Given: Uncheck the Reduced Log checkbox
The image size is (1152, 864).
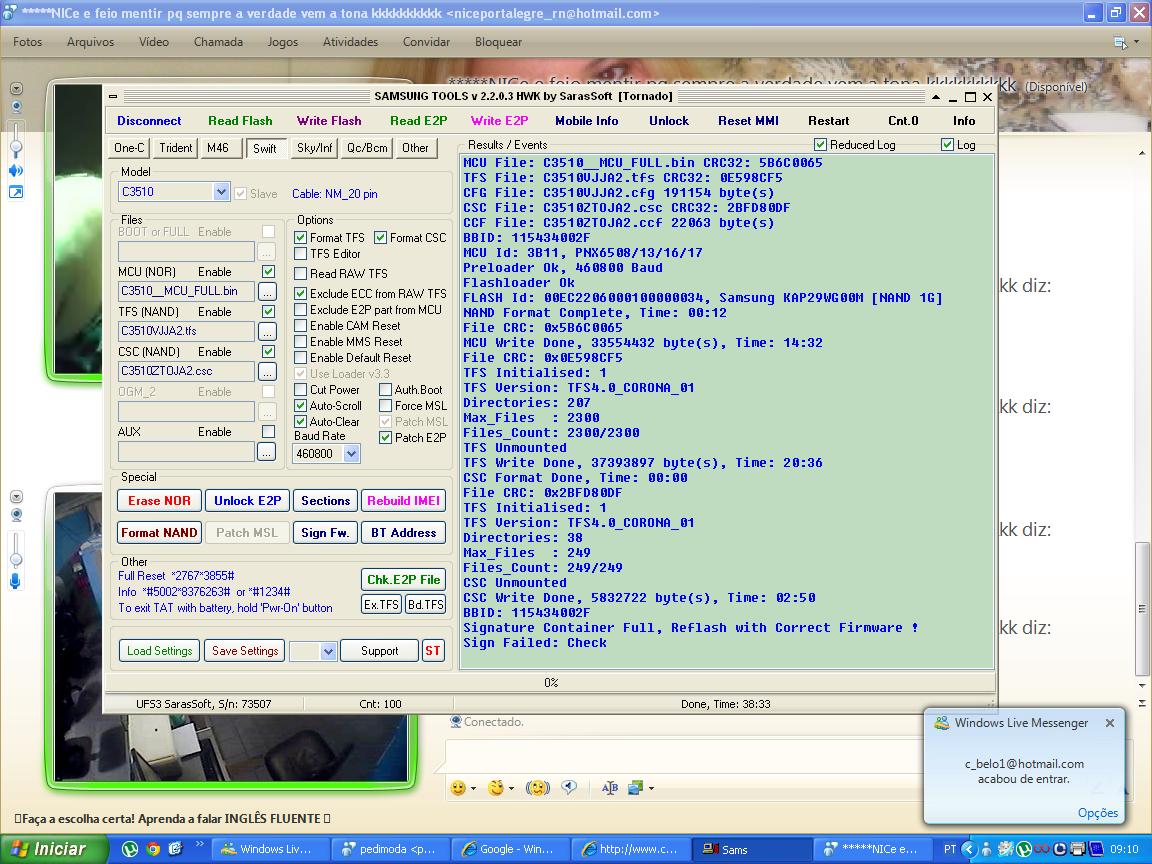Looking at the screenshot, I should (x=821, y=145).
